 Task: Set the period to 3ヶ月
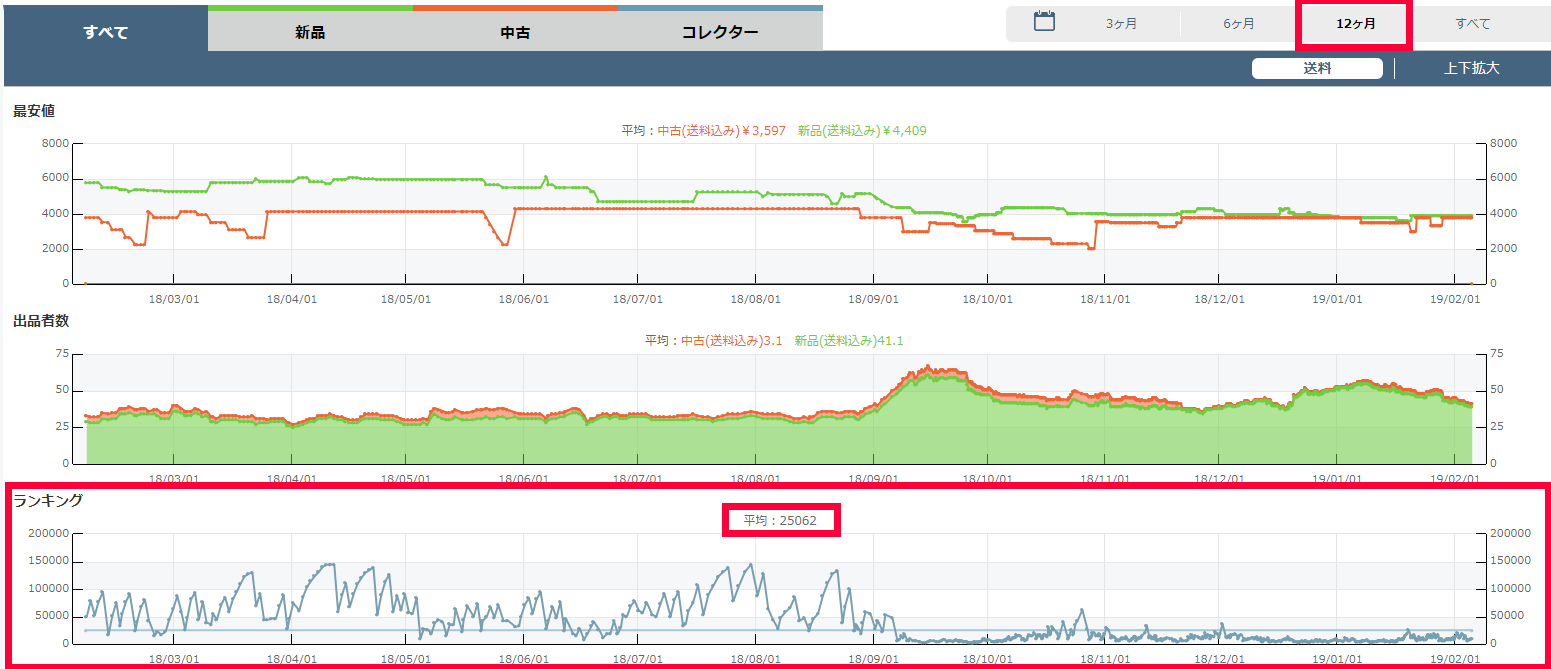click(x=1121, y=24)
